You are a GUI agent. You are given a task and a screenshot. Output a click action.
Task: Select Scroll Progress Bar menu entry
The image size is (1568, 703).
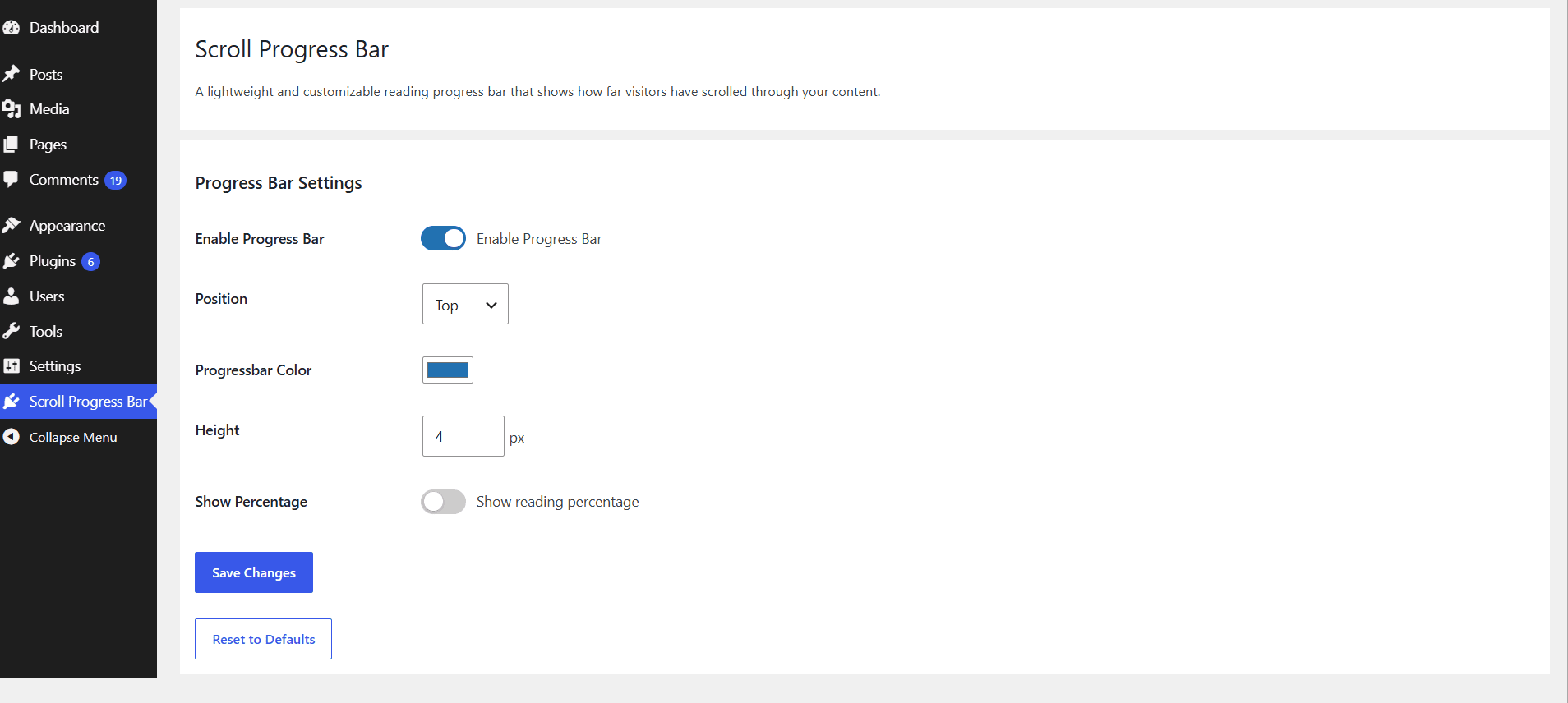click(x=78, y=402)
